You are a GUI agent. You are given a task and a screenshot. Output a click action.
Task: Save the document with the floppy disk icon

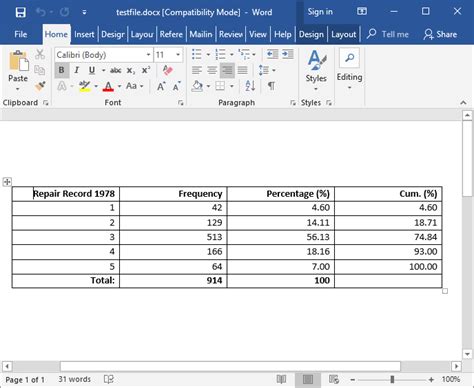click(21, 12)
